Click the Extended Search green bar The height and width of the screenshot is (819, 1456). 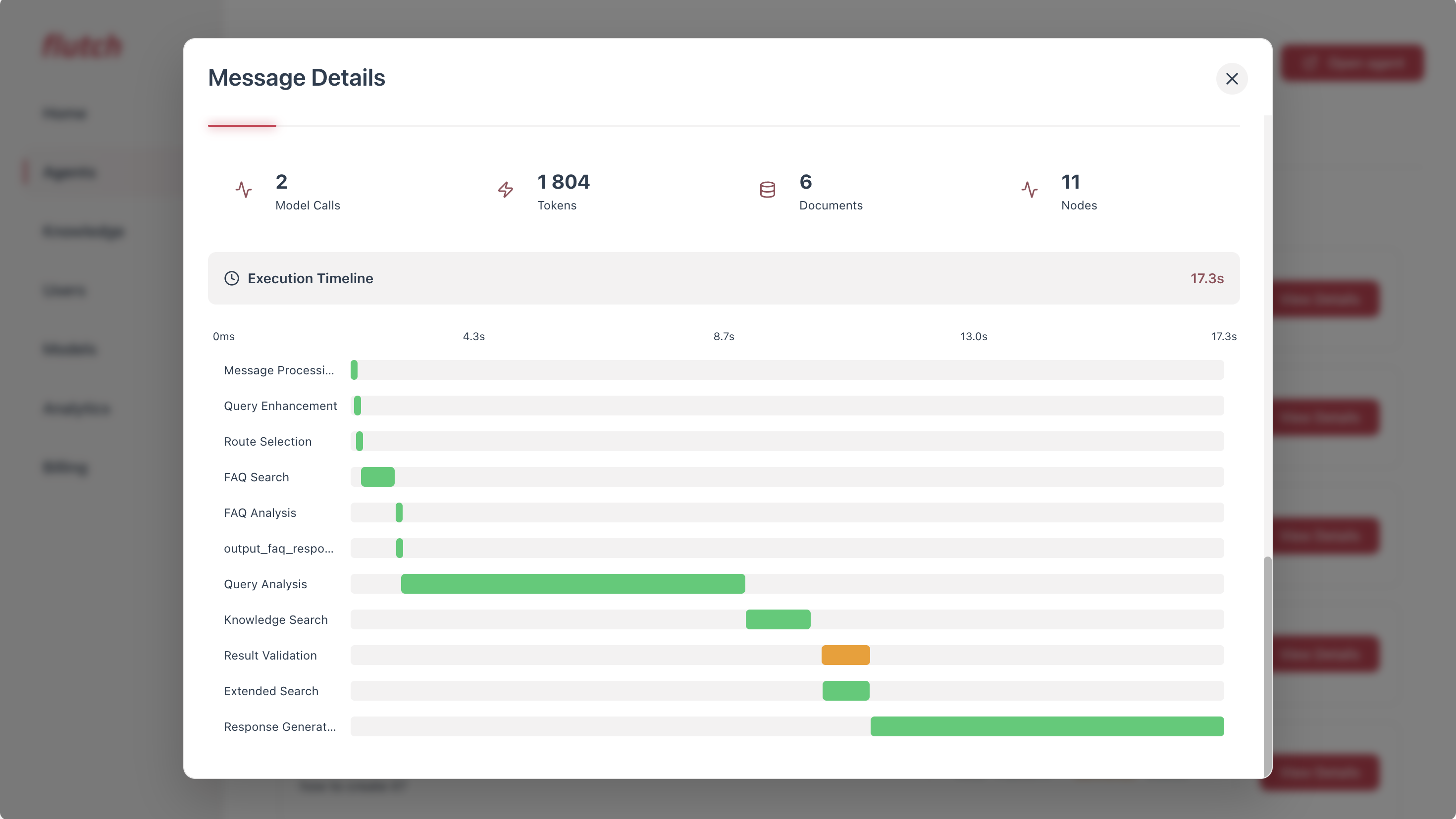click(x=845, y=691)
